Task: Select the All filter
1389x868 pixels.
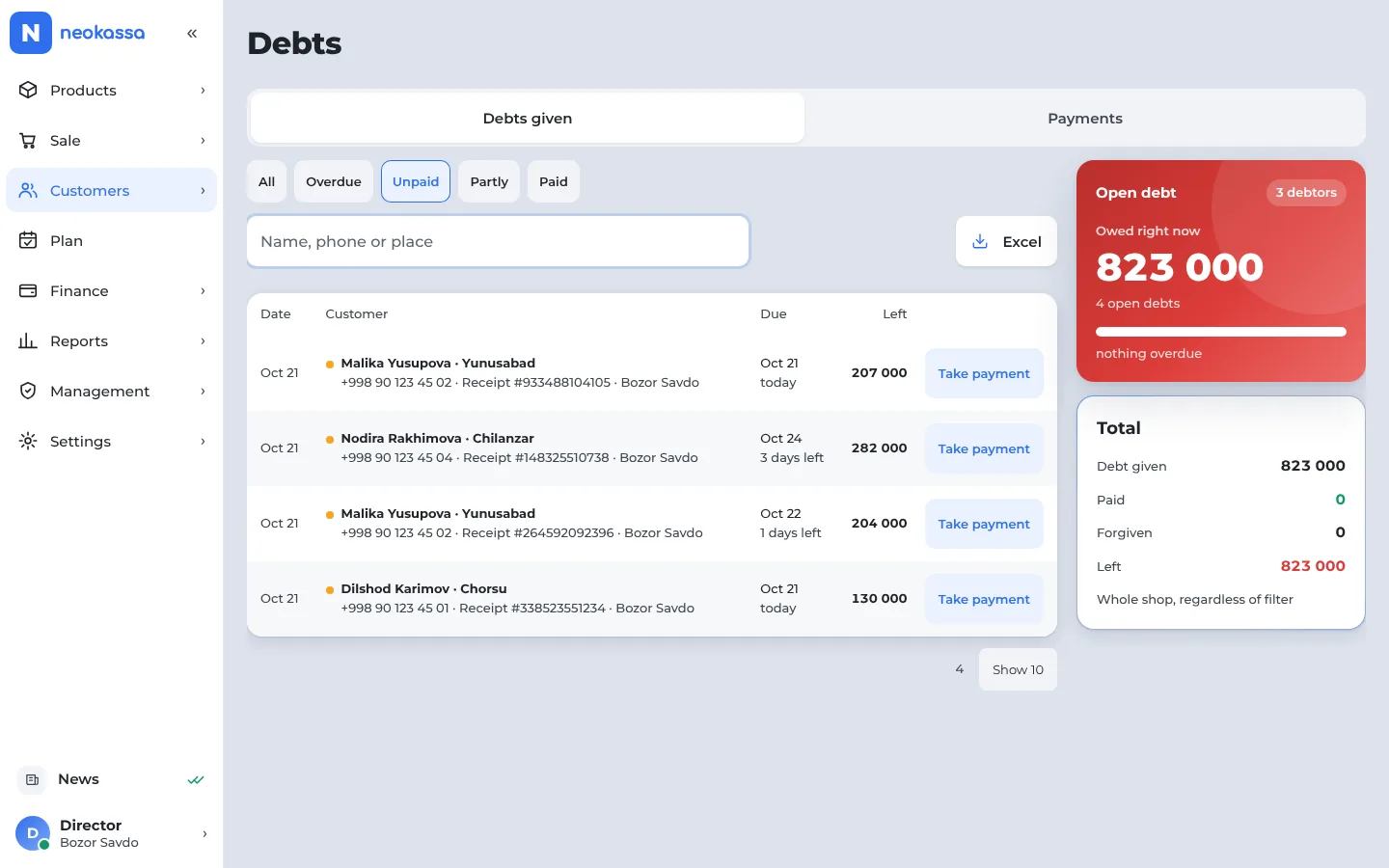Action: point(267,181)
